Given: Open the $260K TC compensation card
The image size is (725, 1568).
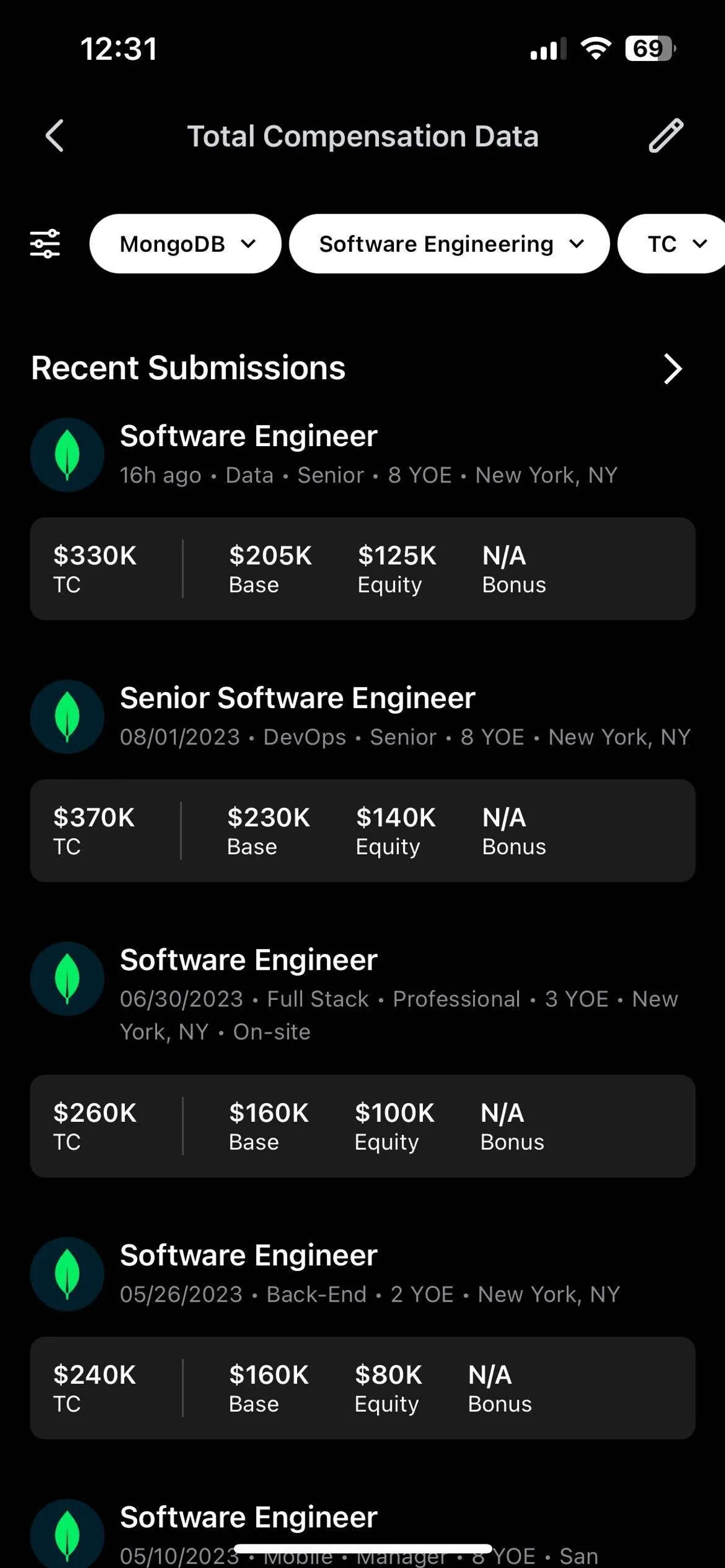Looking at the screenshot, I should [362, 1125].
